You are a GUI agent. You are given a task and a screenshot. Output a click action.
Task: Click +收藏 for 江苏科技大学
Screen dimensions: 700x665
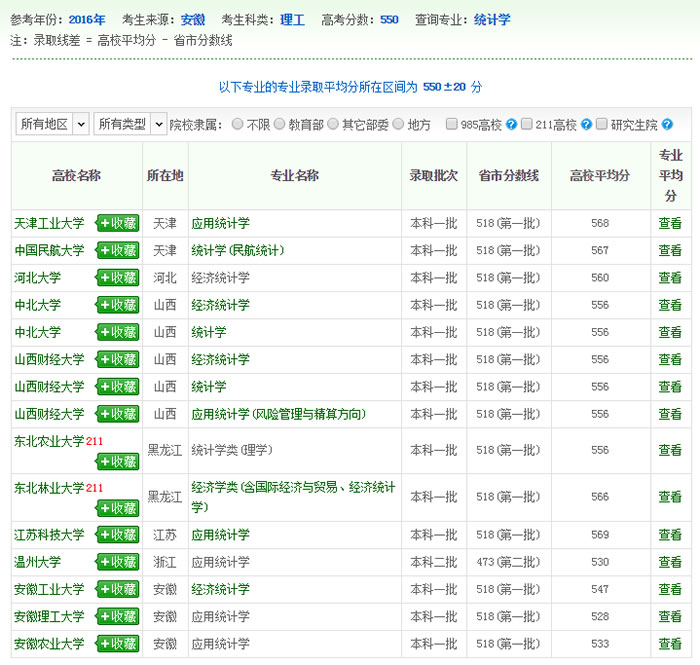(x=118, y=535)
